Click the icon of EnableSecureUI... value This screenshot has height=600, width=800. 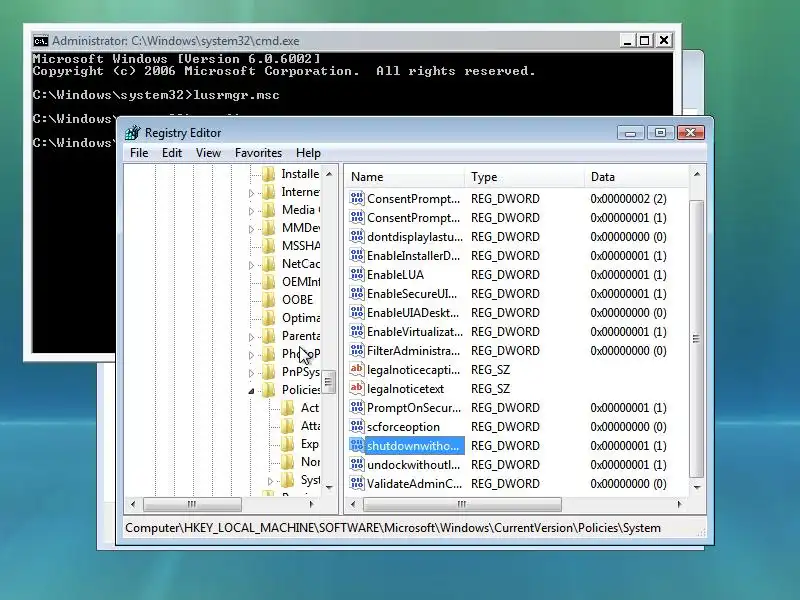(357, 293)
